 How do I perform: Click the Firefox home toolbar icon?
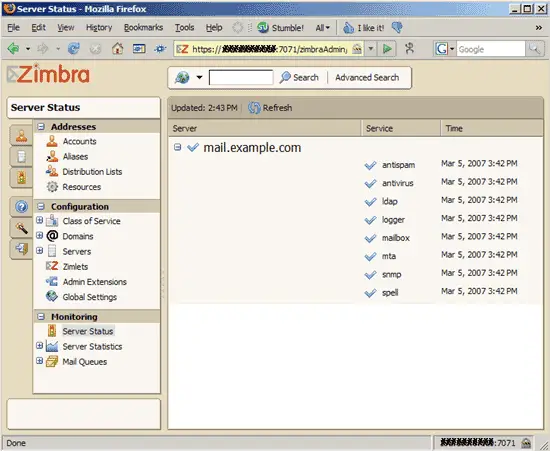(118, 49)
